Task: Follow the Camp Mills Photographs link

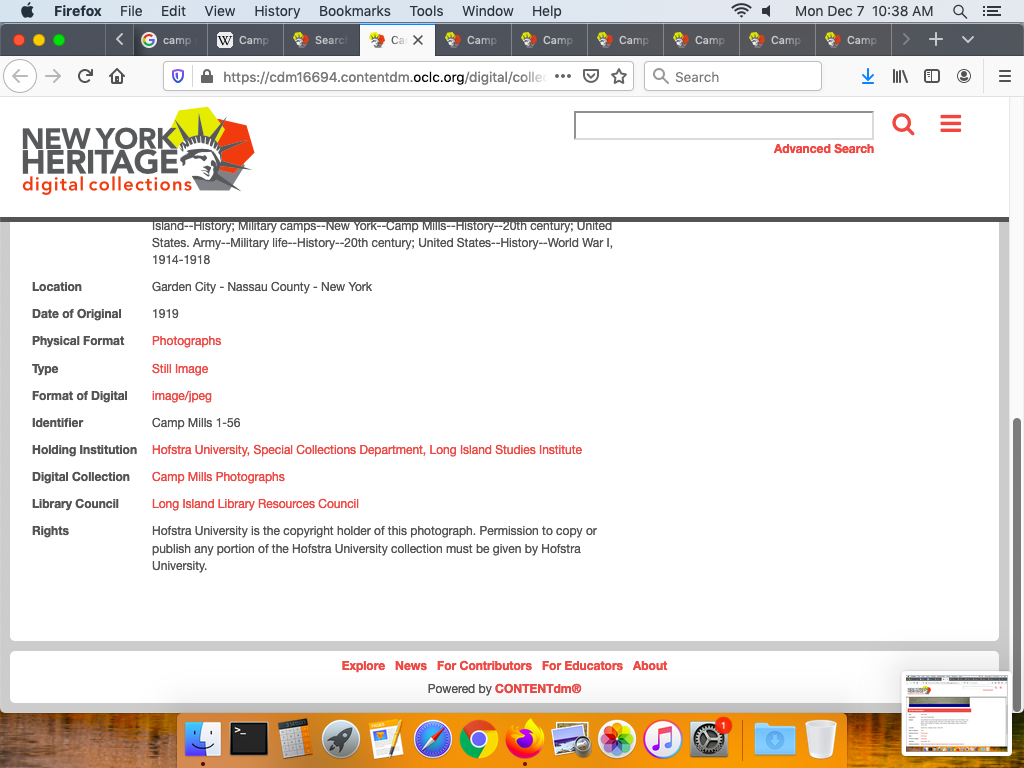Action: pyautogui.click(x=218, y=477)
